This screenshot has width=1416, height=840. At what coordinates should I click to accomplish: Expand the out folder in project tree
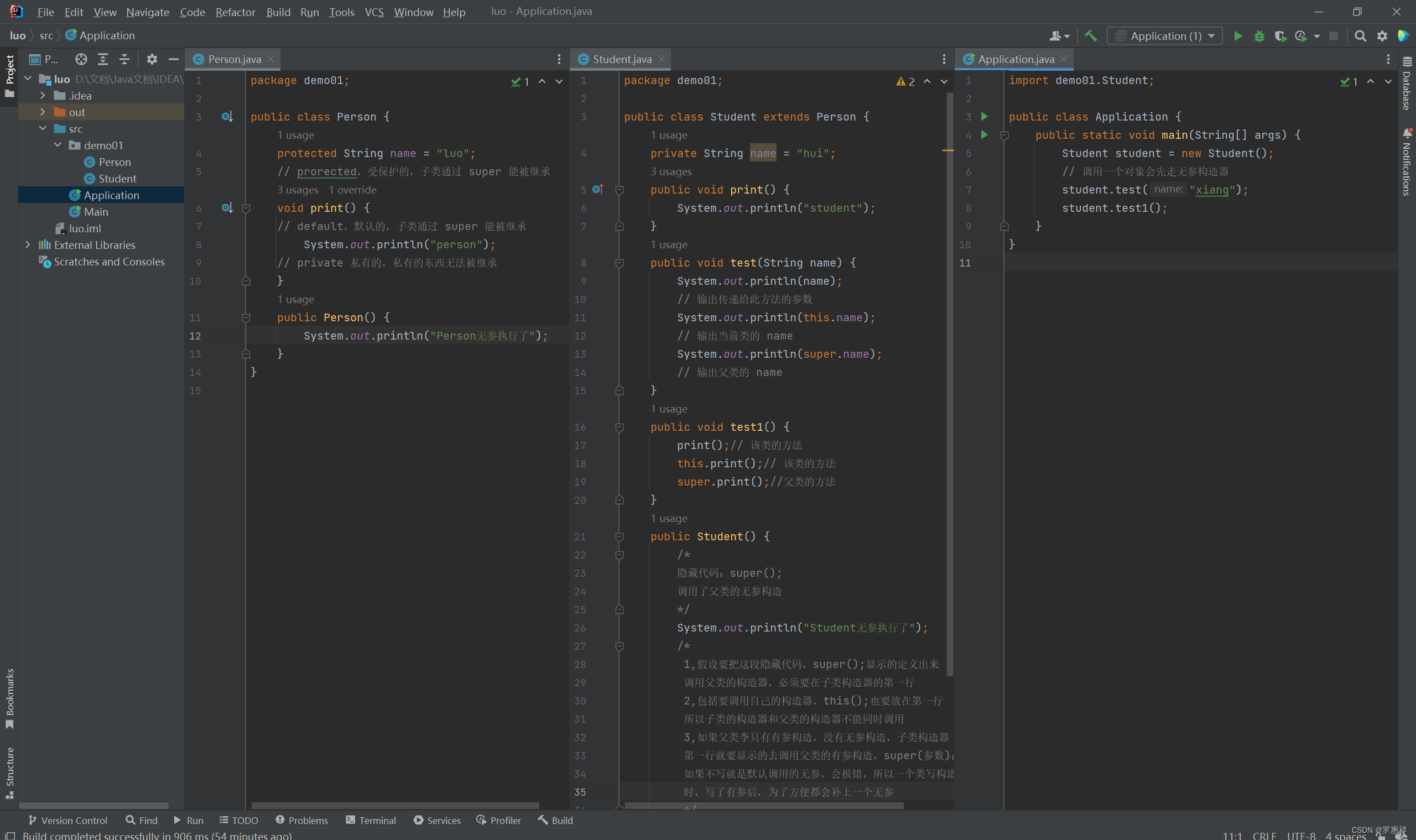(x=43, y=112)
